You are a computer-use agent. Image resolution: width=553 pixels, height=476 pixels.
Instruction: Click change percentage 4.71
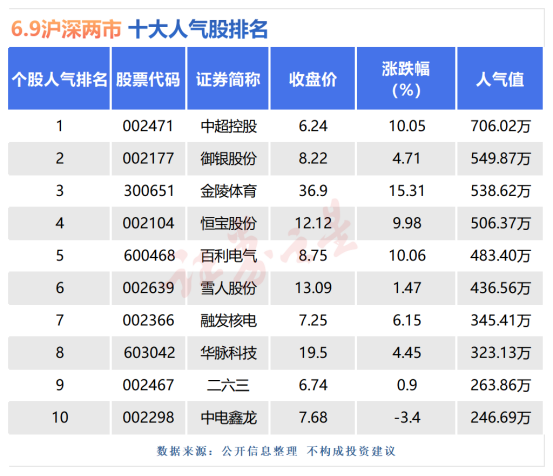click(x=406, y=159)
